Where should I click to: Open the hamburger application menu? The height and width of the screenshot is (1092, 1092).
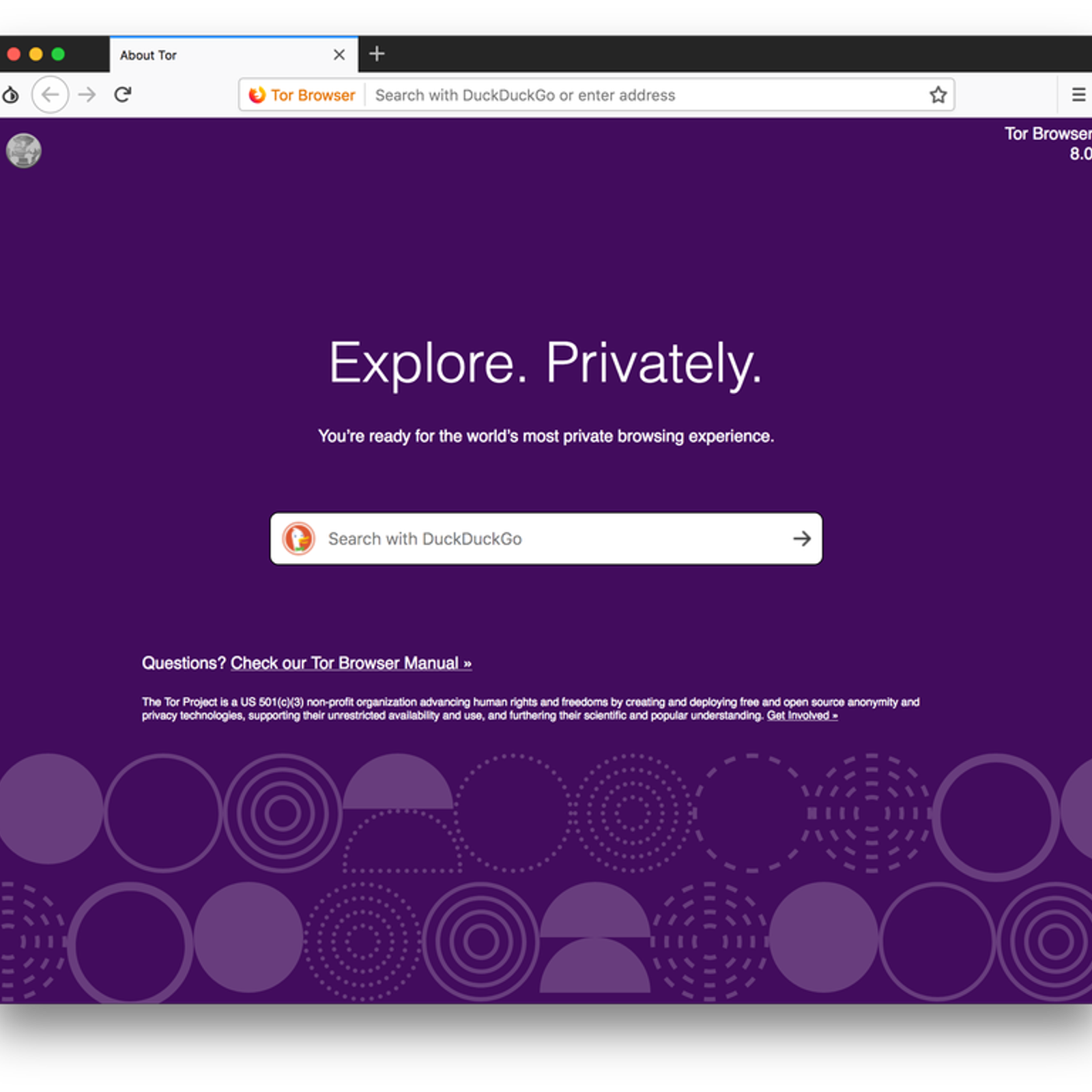click(1078, 95)
